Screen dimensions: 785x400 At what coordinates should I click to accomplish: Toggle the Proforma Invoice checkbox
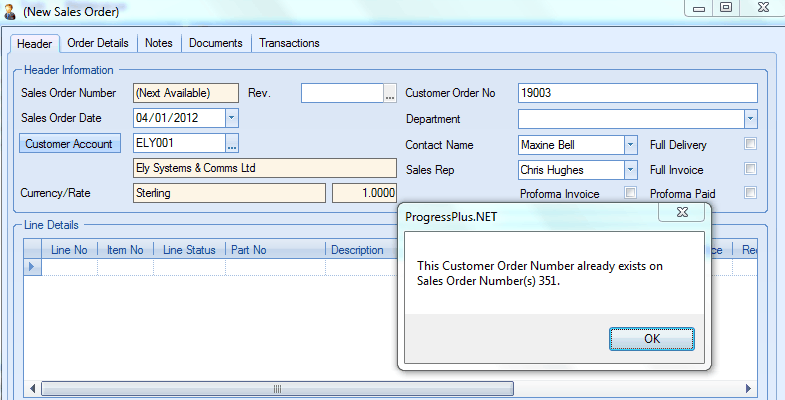pos(630,192)
